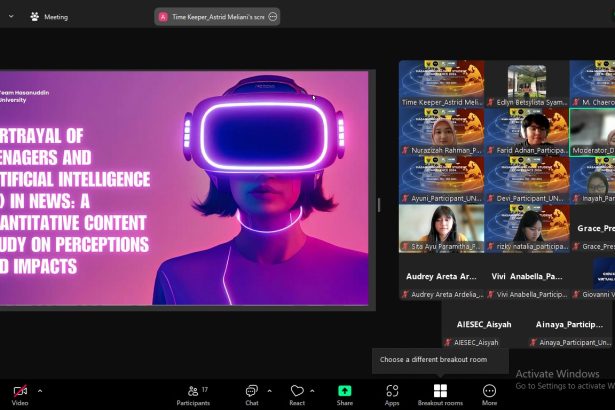Click the Audrey Areta participant tile

tap(441, 276)
